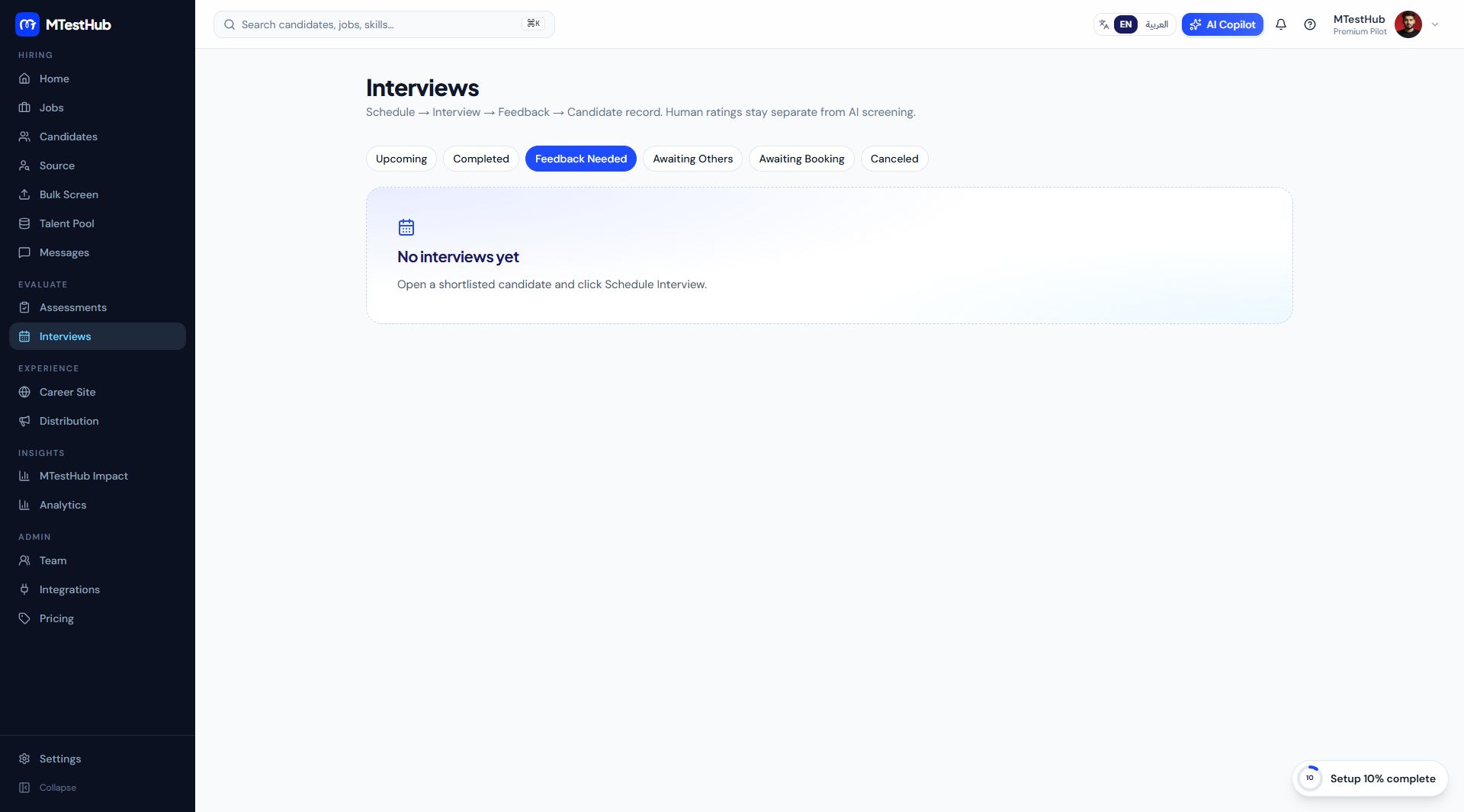Select the Canceled tab
1464x812 pixels.
[894, 159]
